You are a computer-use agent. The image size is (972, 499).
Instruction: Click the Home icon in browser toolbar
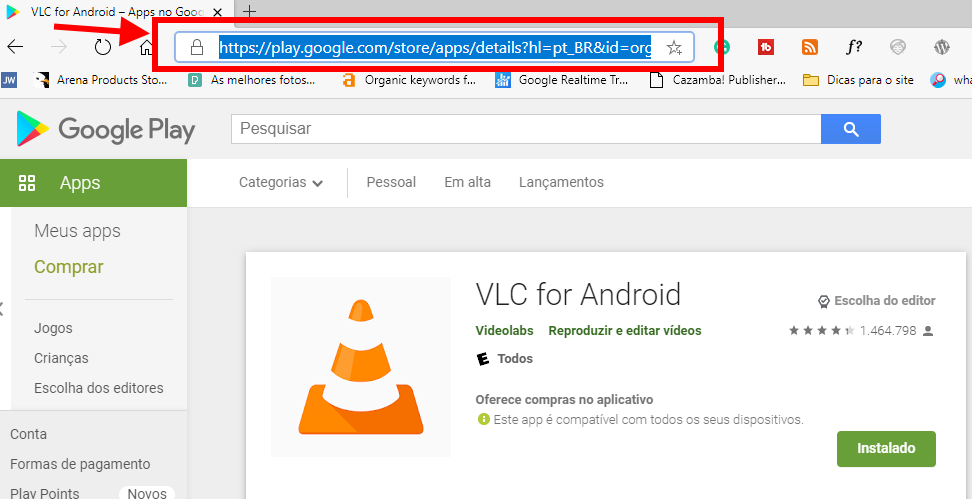146,46
